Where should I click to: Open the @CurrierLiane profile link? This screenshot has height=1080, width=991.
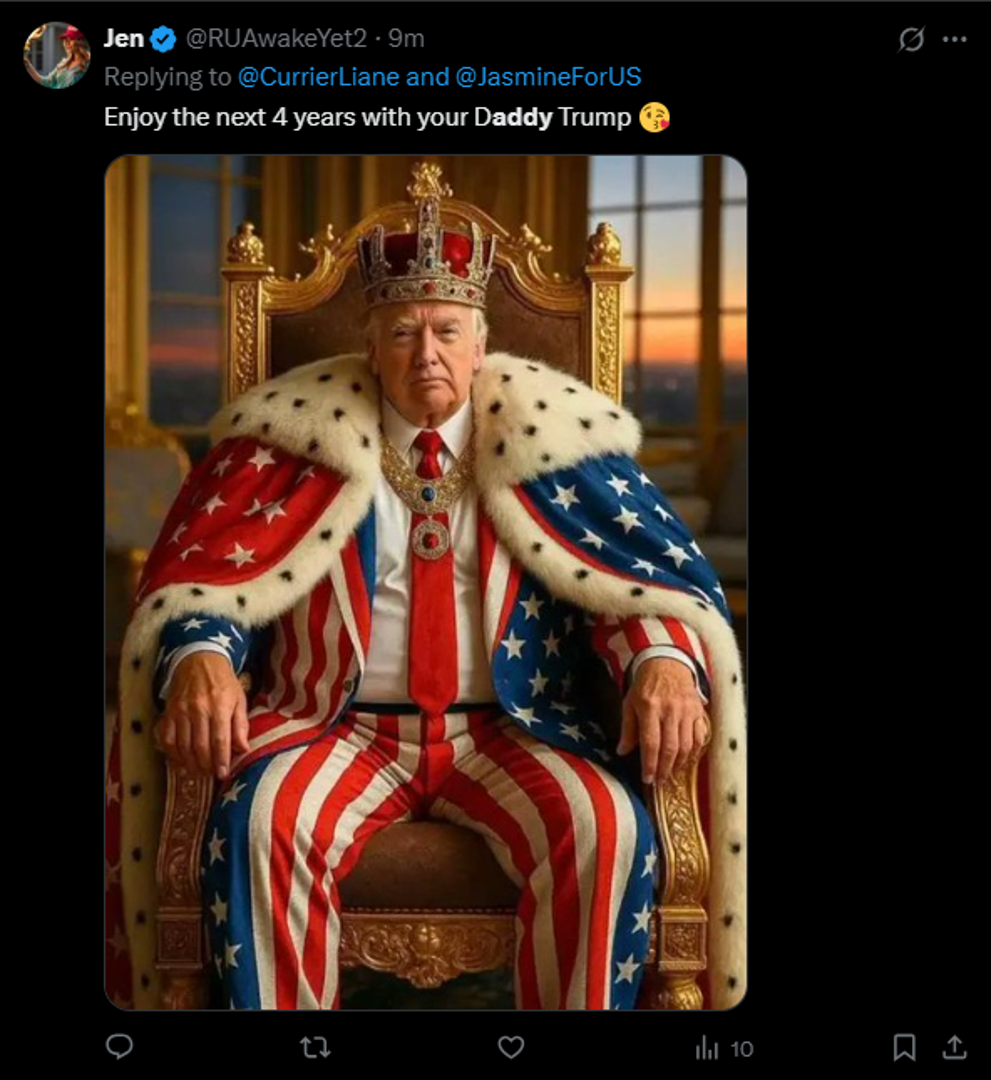point(319,77)
